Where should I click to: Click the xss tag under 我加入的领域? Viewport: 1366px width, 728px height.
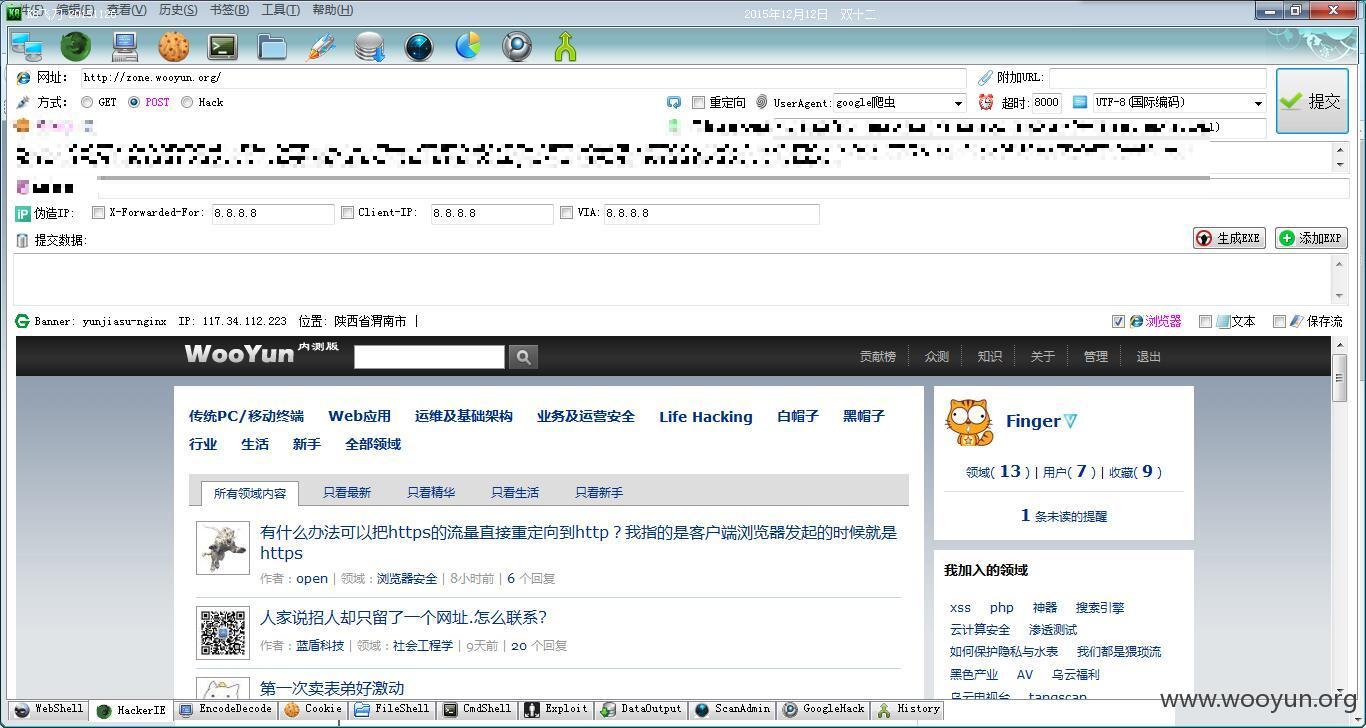click(960, 607)
